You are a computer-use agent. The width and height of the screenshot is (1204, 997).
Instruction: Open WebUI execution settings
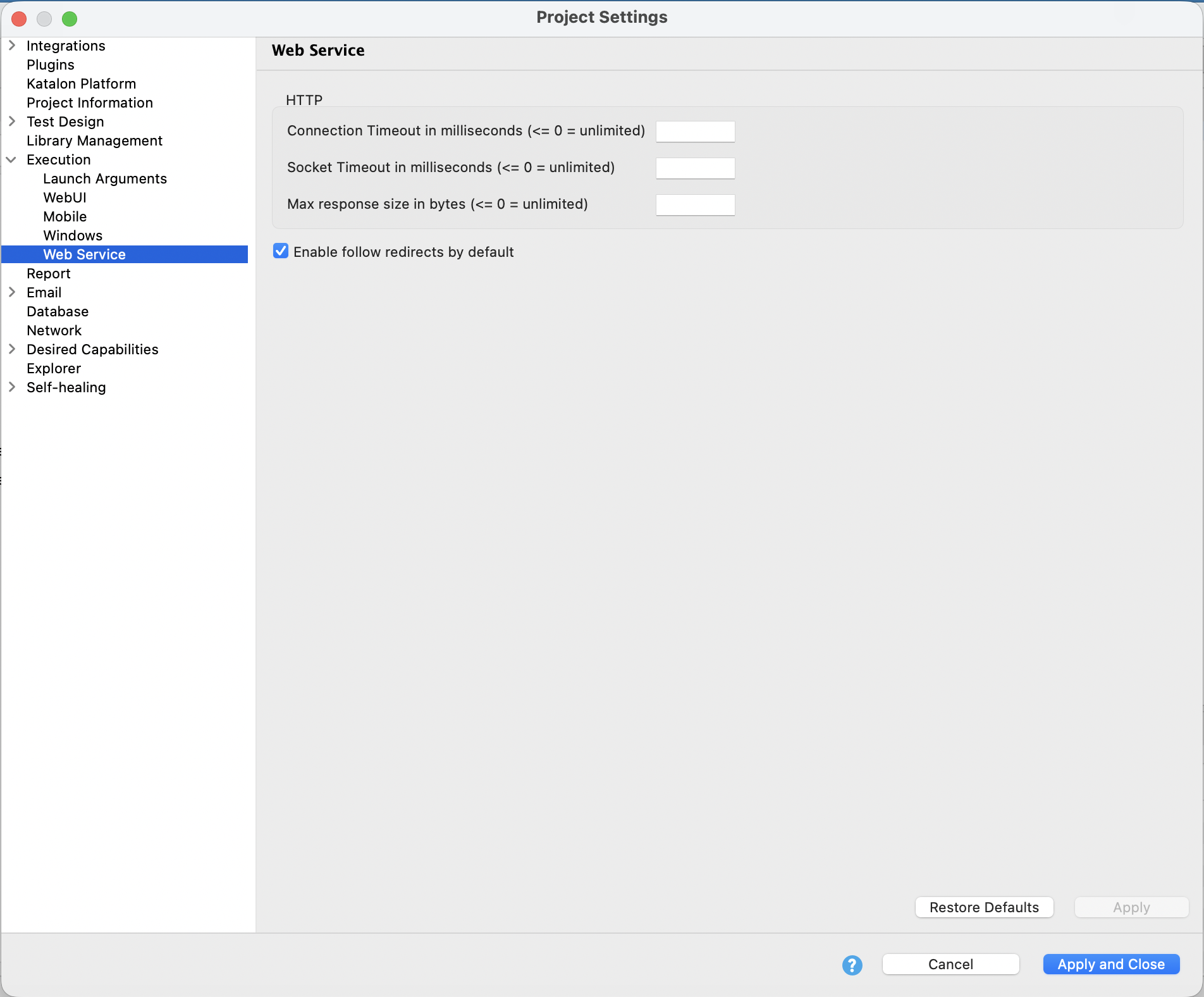[64, 197]
